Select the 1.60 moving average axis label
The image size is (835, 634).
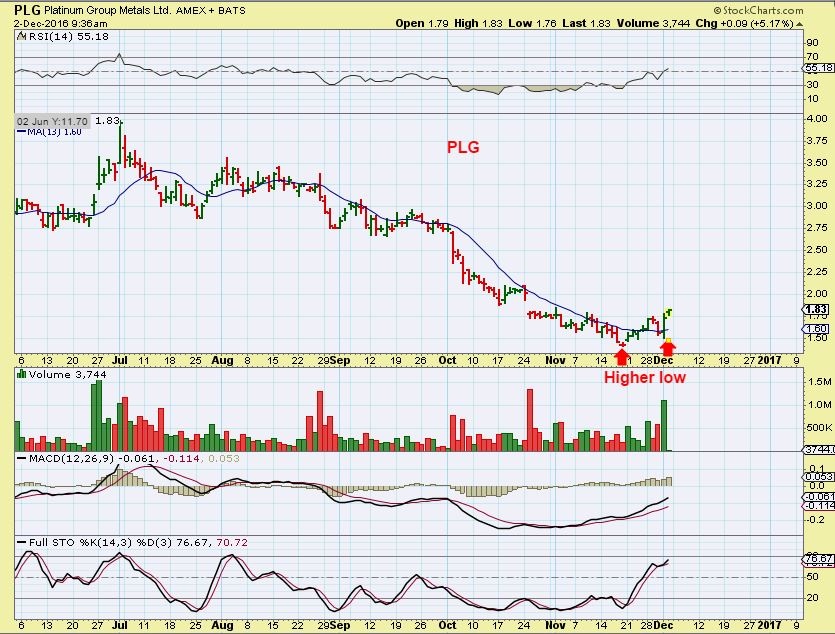(816, 329)
